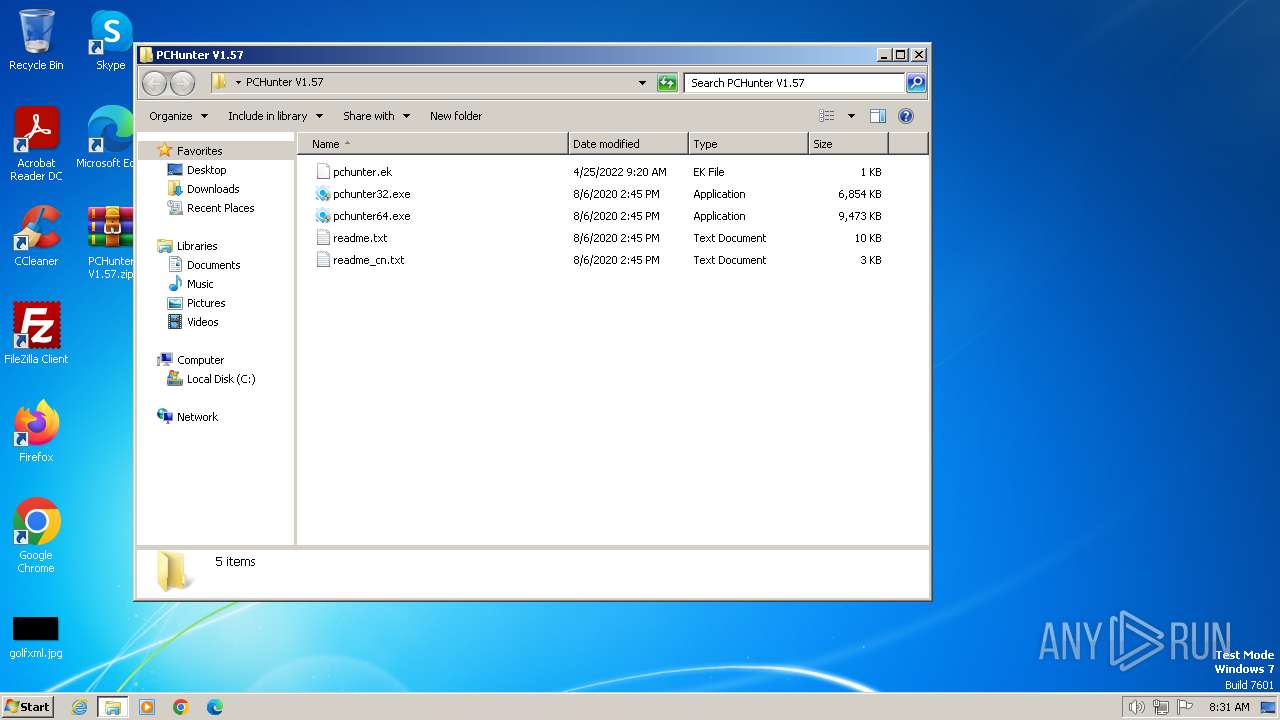The image size is (1280, 720).
Task: Open the Recycle Bin desktop icon
Action: (x=36, y=40)
